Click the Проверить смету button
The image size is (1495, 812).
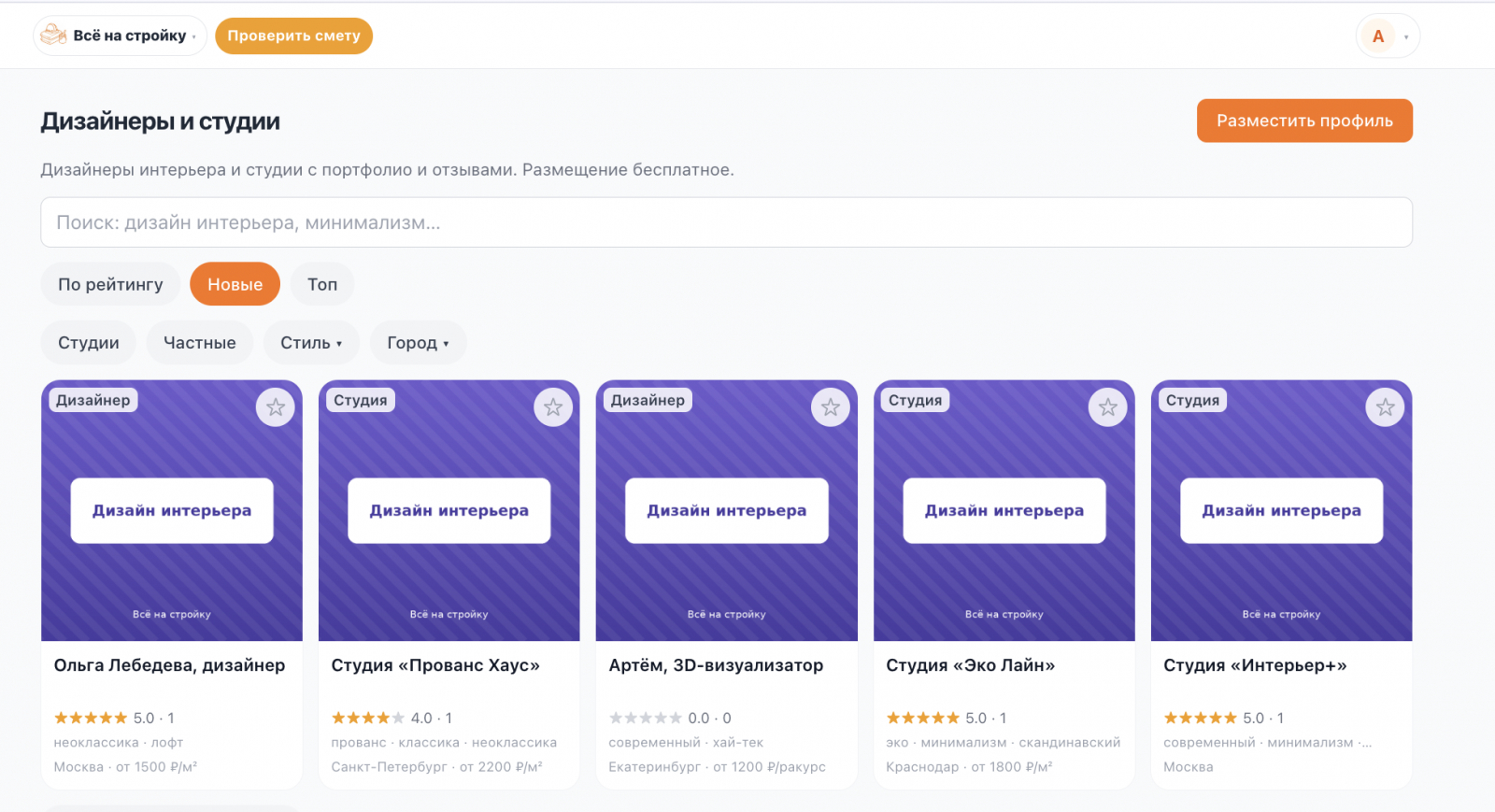click(293, 36)
